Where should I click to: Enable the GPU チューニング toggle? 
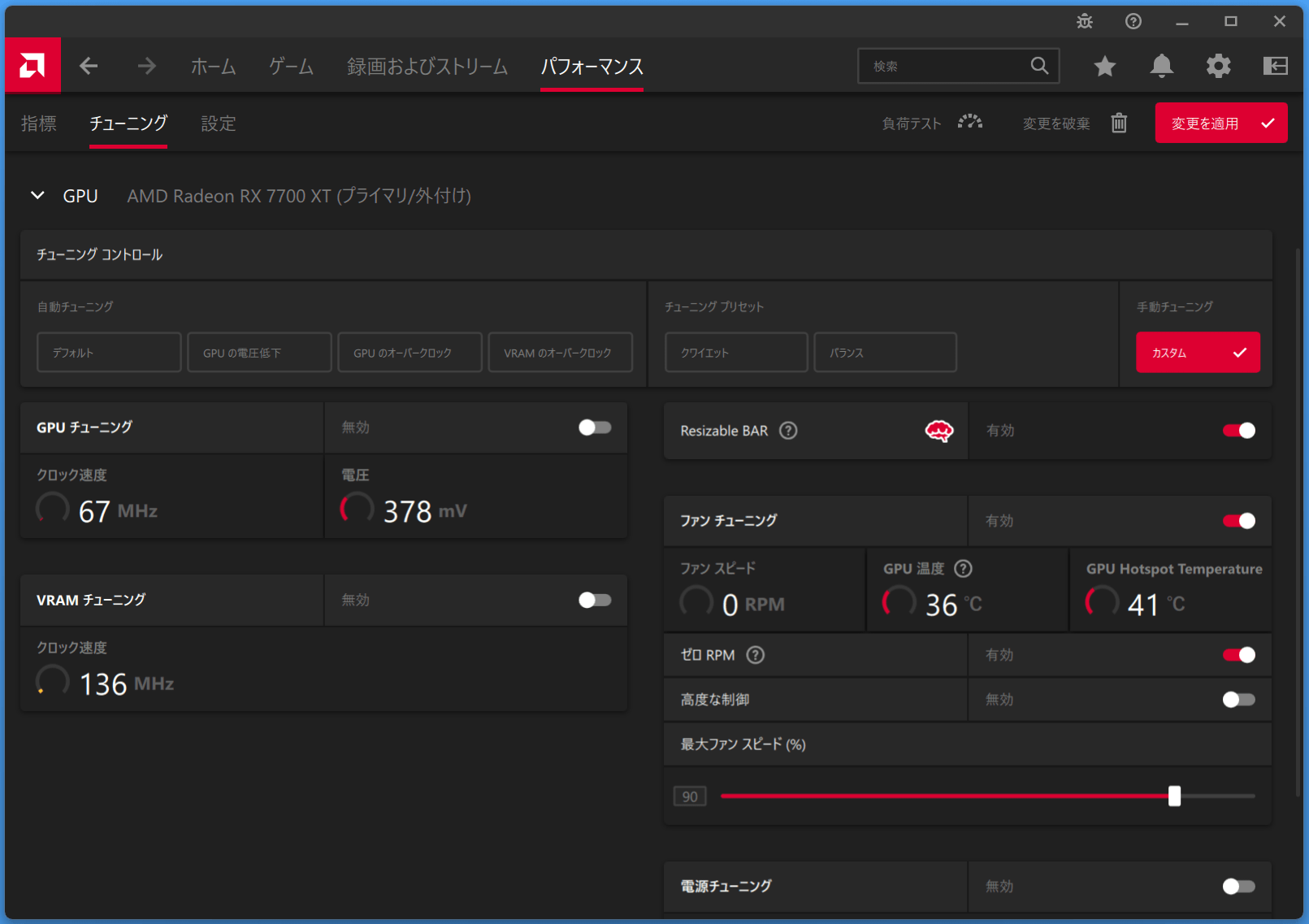click(595, 427)
